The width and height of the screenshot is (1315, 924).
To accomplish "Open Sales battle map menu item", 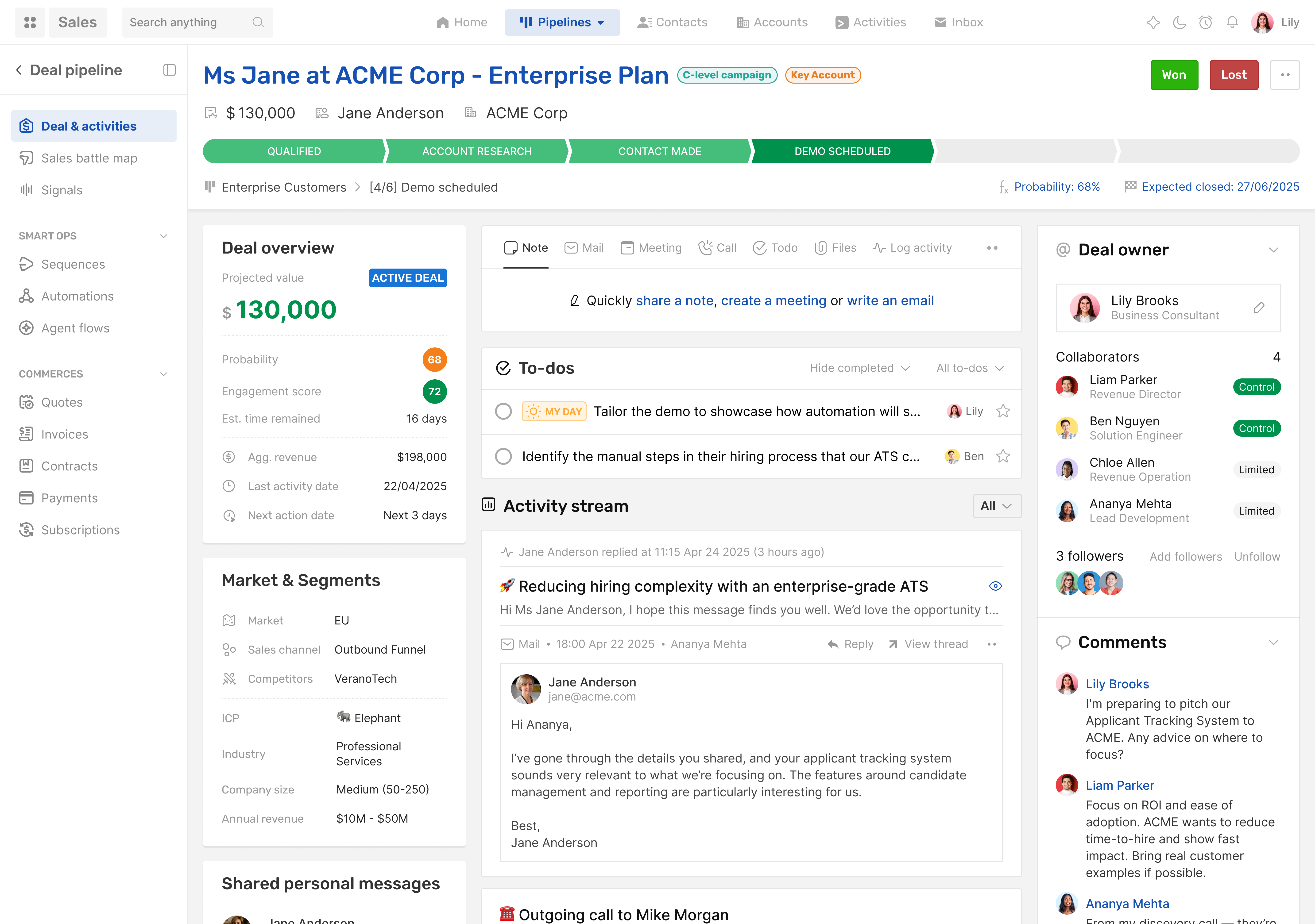I will point(89,158).
